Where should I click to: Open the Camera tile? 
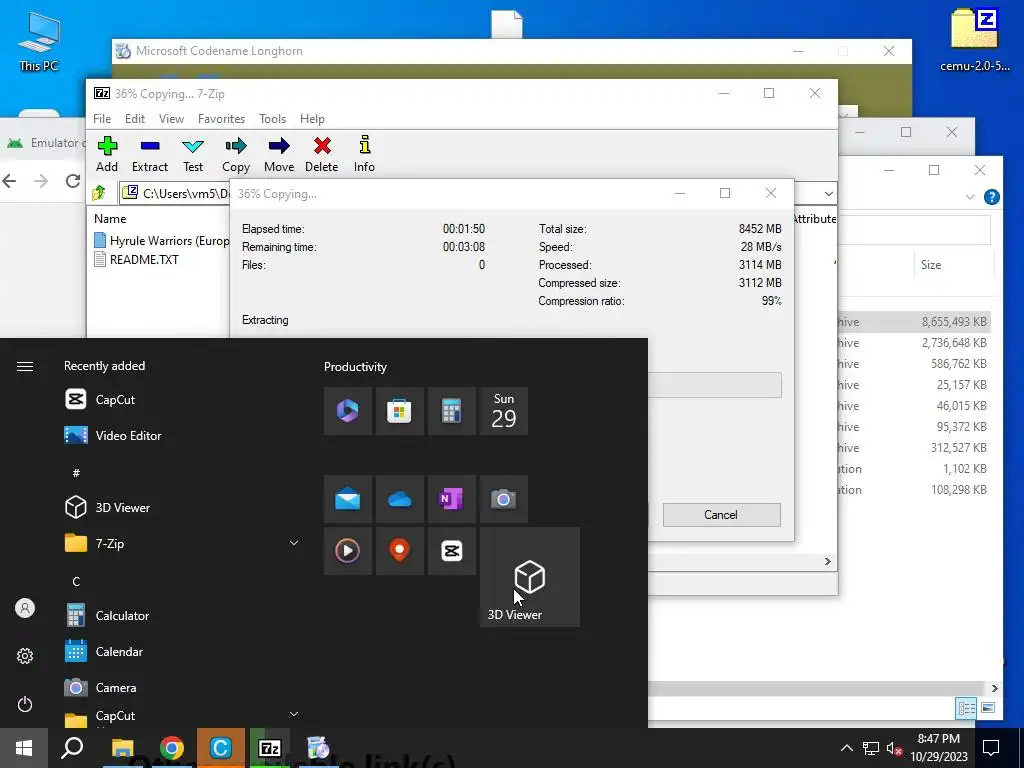point(504,500)
